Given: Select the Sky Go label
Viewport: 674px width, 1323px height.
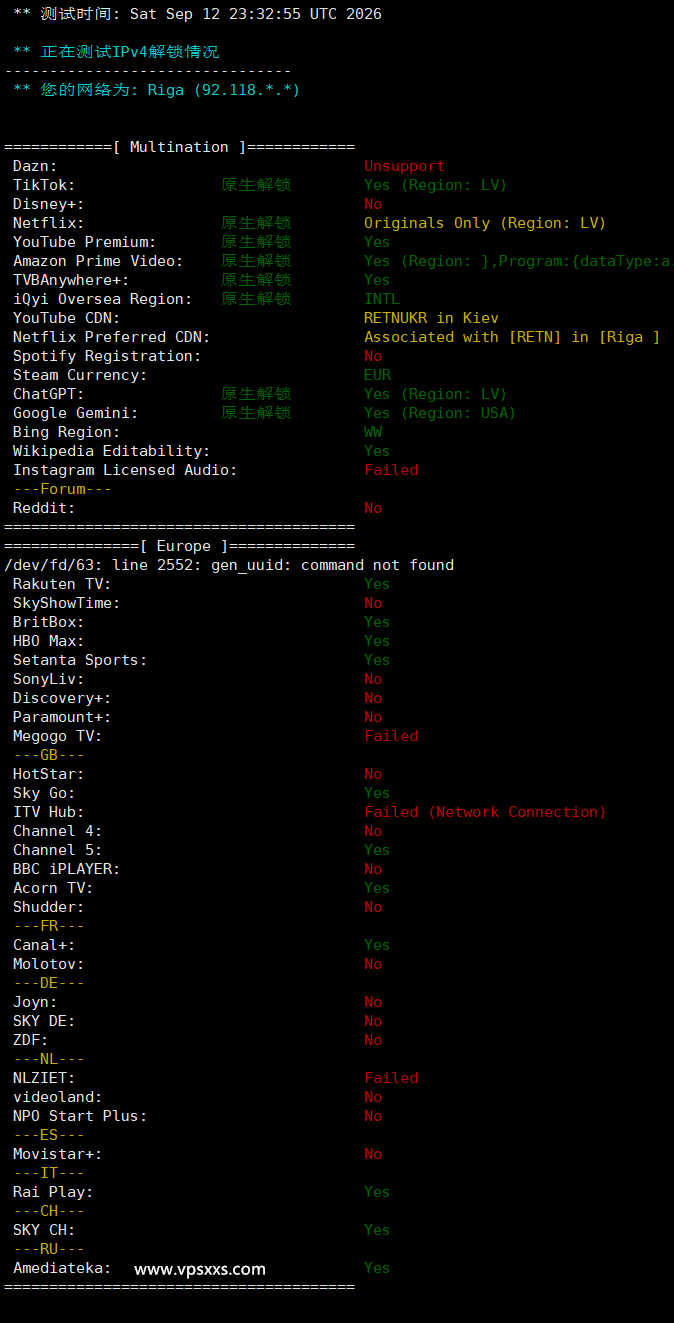Looking at the screenshot, I should tap(44, 793).
